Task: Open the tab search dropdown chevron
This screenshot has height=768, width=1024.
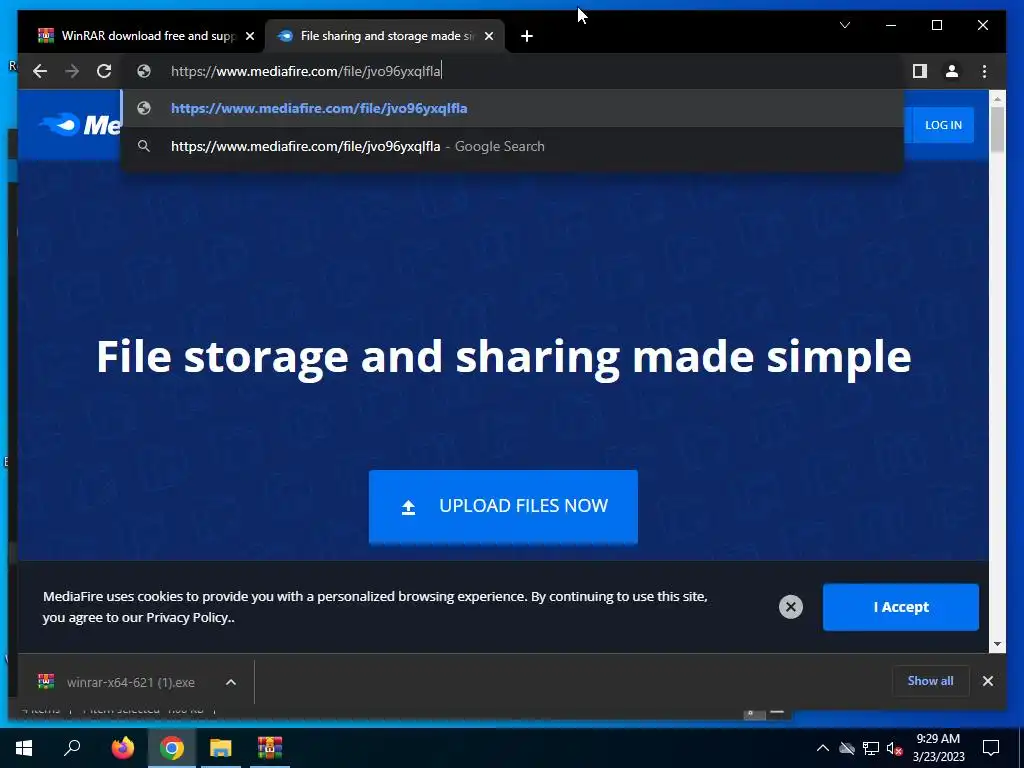Action: tap(844, 25)
